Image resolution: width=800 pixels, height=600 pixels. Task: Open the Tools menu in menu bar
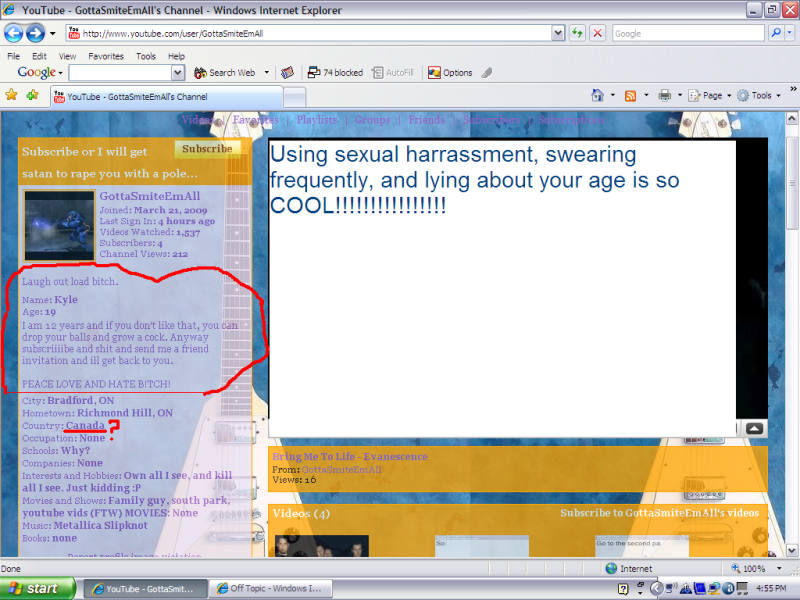146,56
